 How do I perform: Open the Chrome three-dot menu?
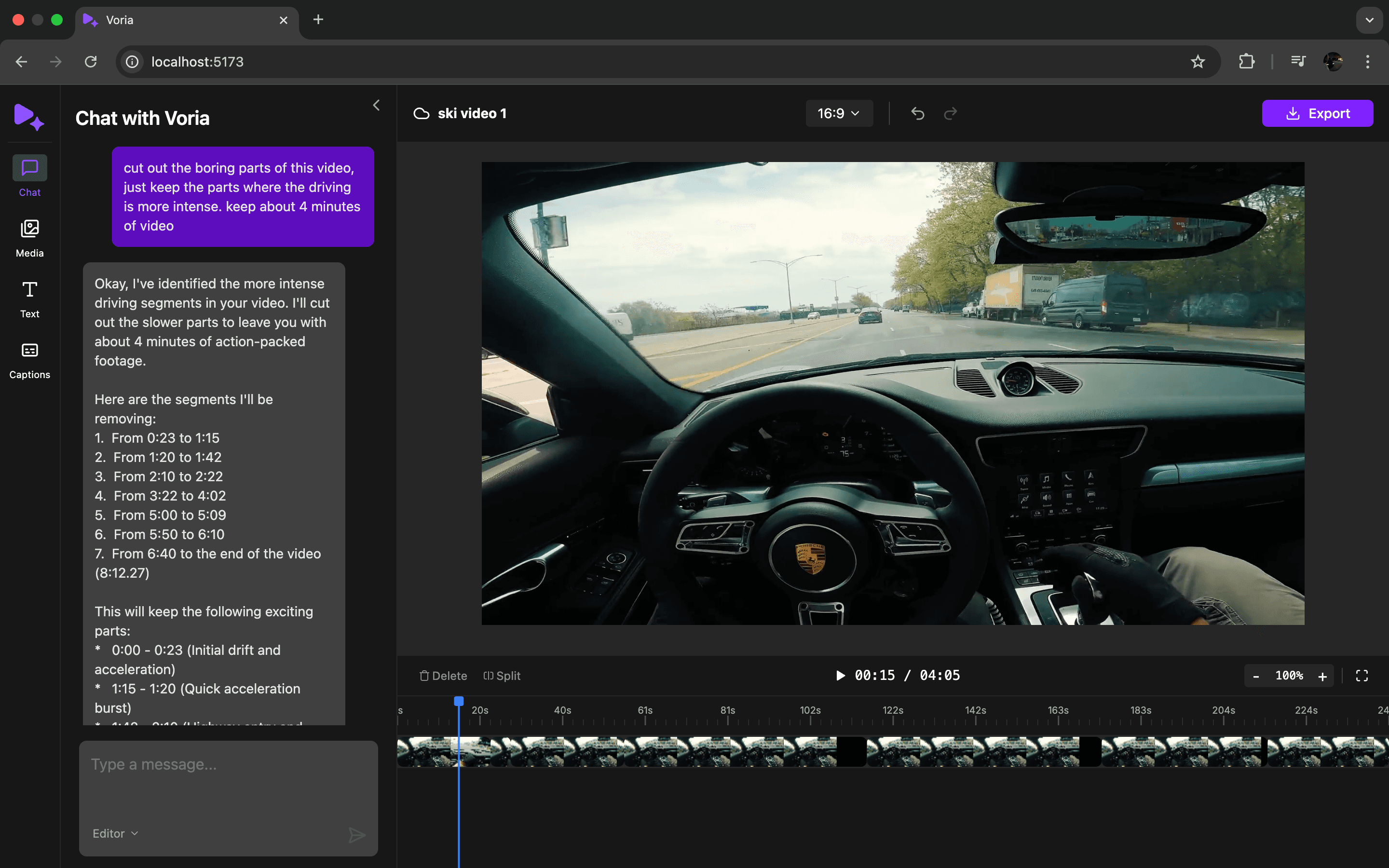1368,61
